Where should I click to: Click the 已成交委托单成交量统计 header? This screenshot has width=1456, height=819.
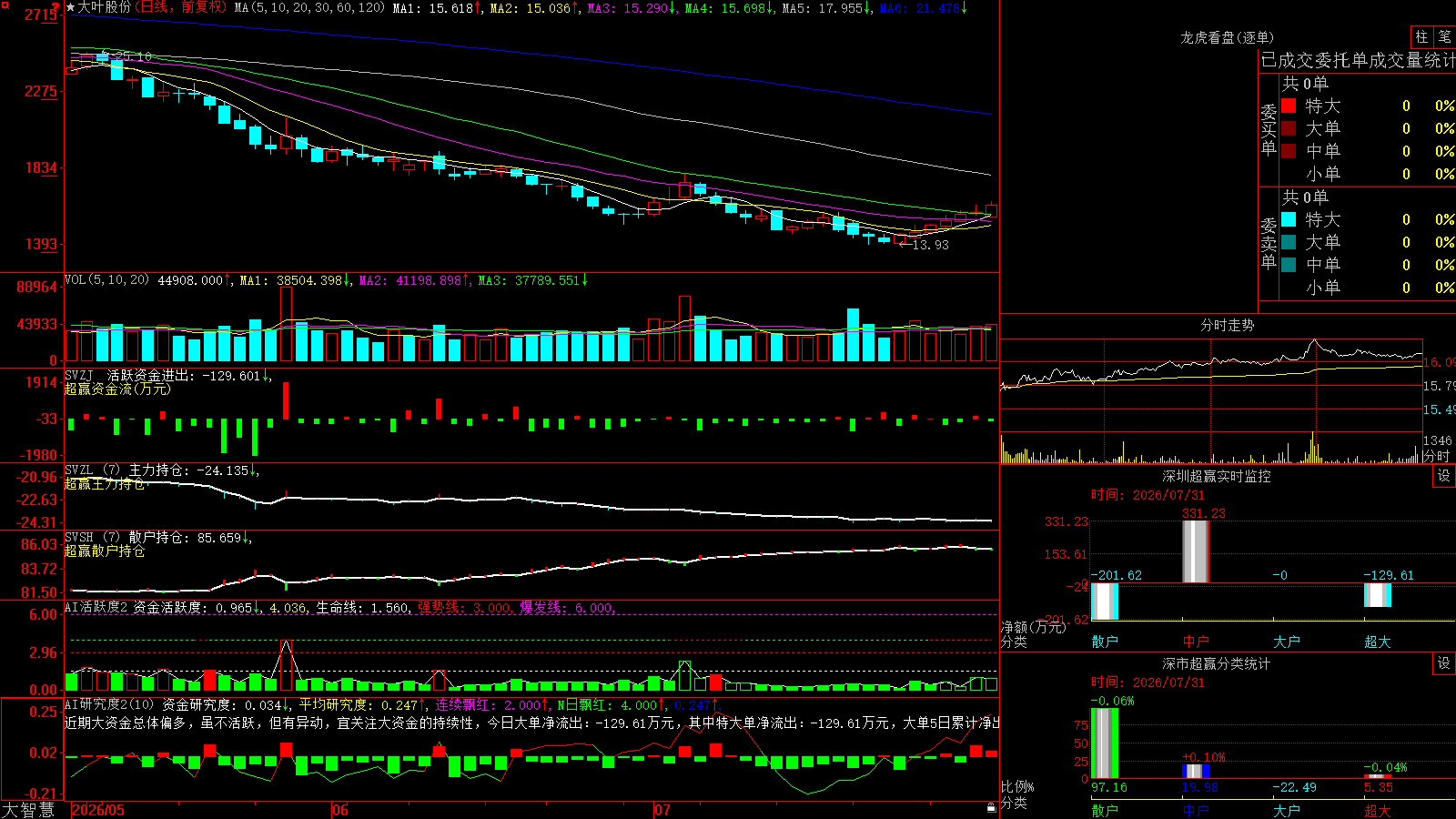(1358, 60)
